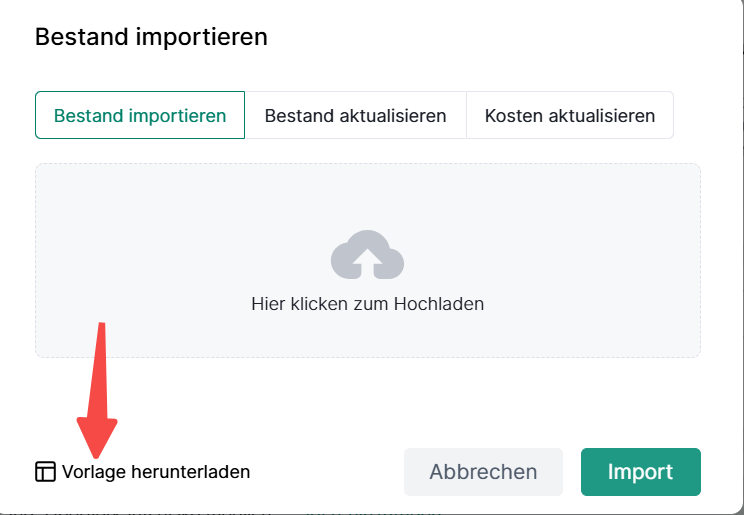Viewport: 744px width, 515px height.
Task: Choose the rightmost tab for updating costs
Action: [x=569, y=115]
